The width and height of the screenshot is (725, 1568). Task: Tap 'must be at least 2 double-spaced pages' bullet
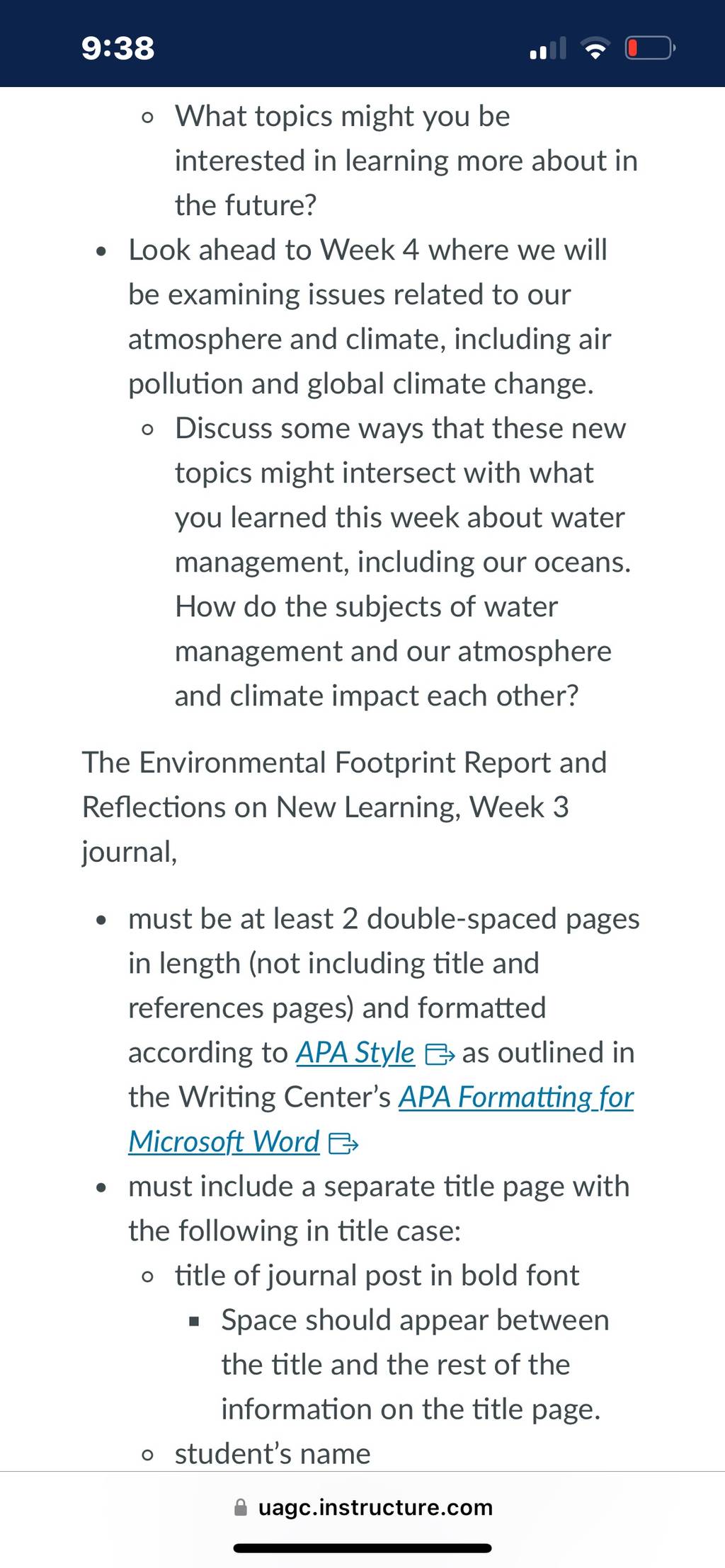(384, 1030)
